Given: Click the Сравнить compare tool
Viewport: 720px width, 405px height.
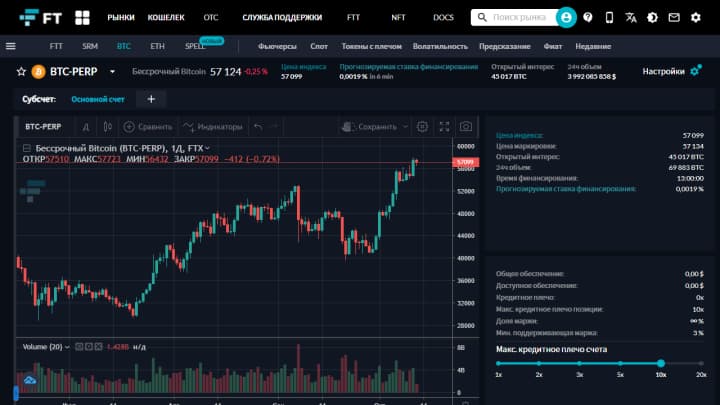Looking at the screenshot, I should 148,127.
